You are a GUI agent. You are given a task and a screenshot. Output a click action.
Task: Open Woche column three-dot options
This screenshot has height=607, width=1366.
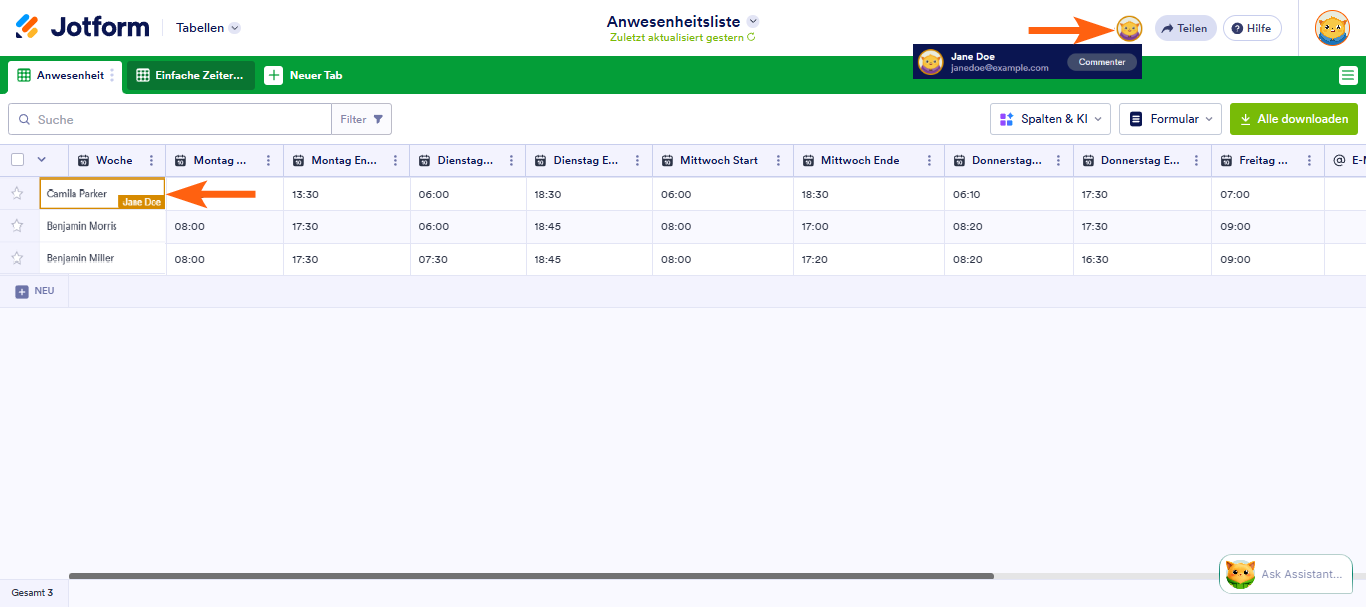[152, 160]
